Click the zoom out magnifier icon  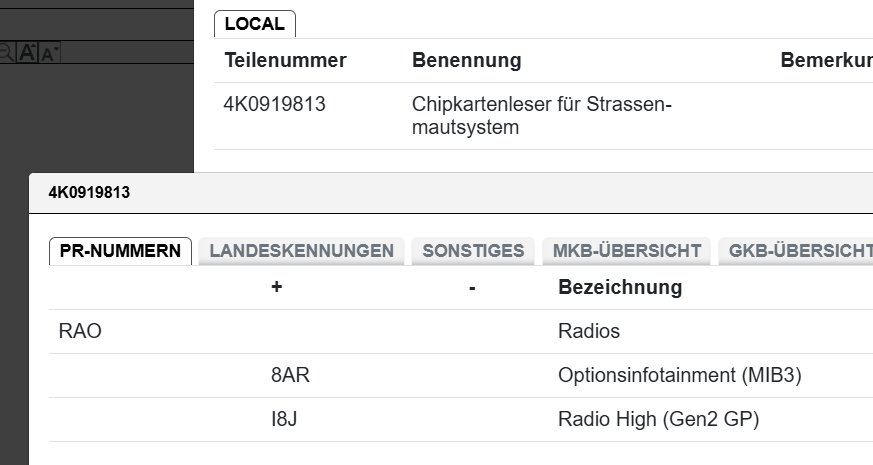point(7,53)
